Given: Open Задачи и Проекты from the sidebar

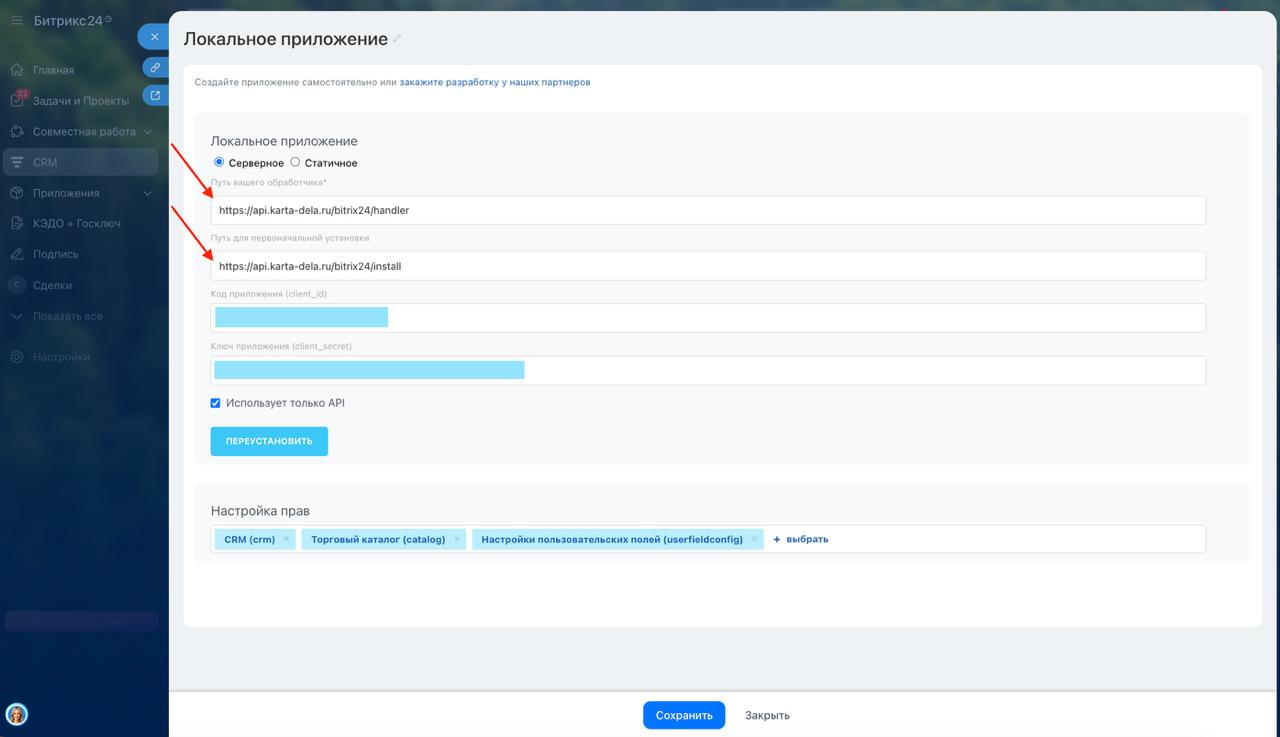Looking at the screenshot, I should pyautogui.click(x=80, y=101).
